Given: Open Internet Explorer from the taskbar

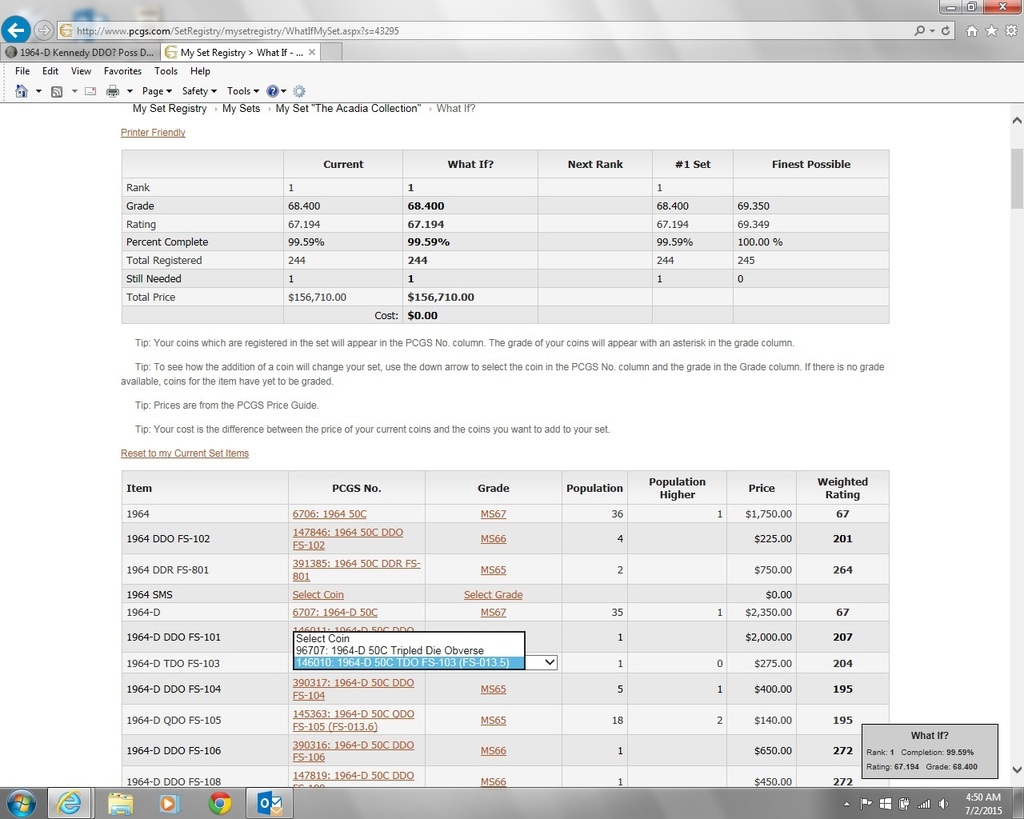Looking at the screenshot, I should (x=70, y=803).
